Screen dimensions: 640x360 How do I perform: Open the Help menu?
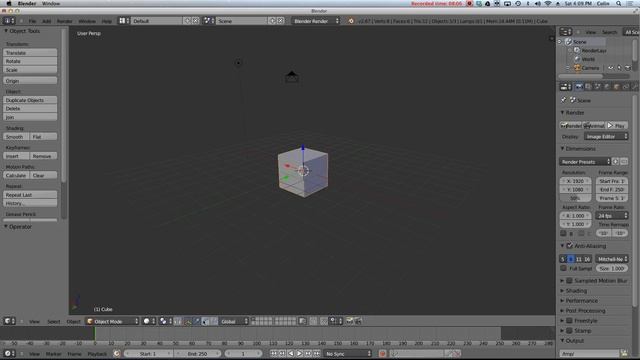click(107, 21)
